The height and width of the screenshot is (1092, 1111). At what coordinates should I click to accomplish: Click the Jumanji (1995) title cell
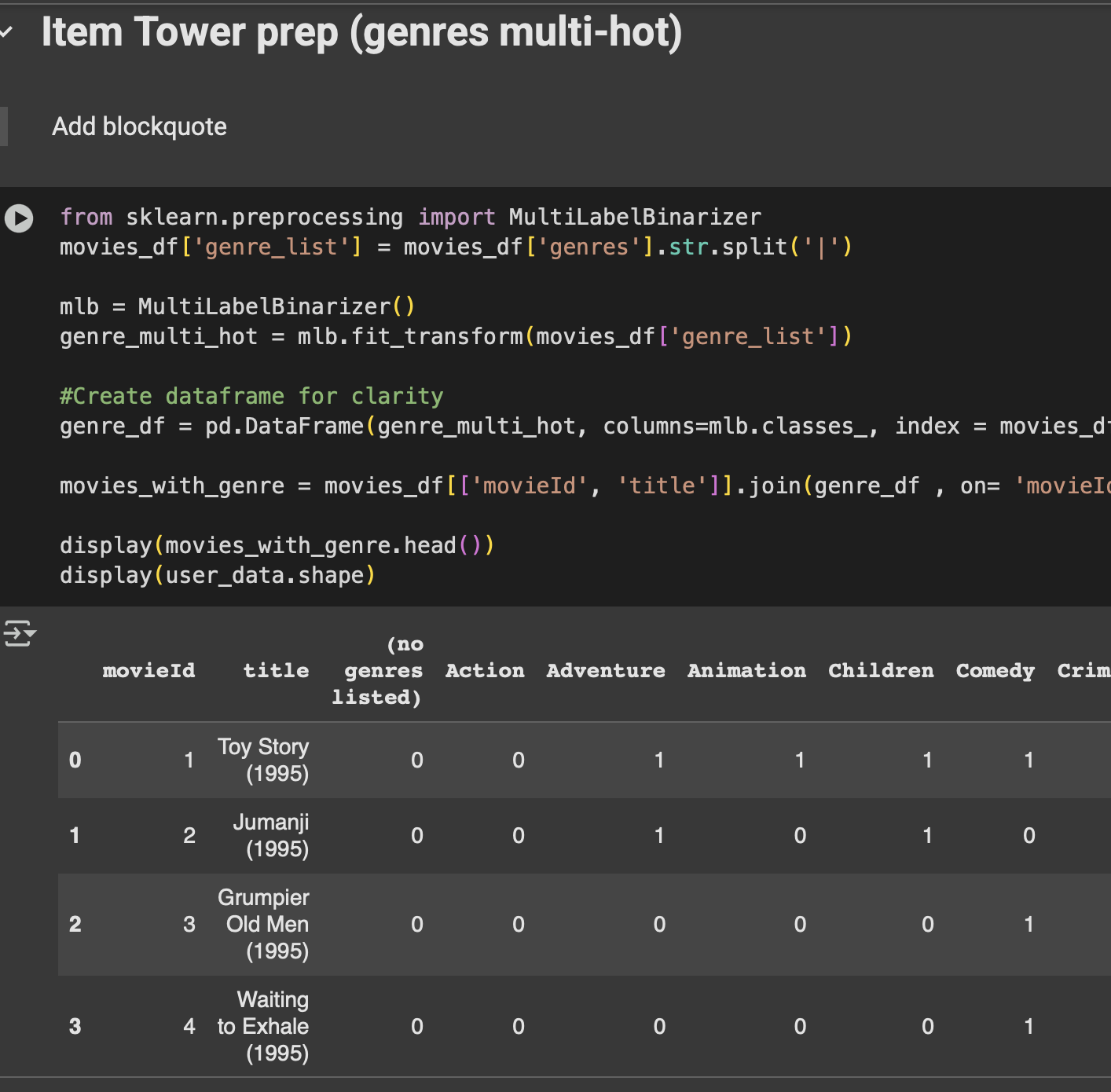271,835
